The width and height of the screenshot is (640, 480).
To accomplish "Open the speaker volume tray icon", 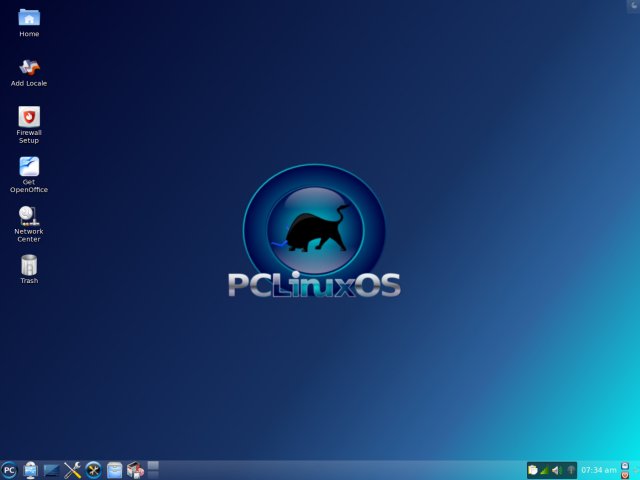I will (557, 470).
